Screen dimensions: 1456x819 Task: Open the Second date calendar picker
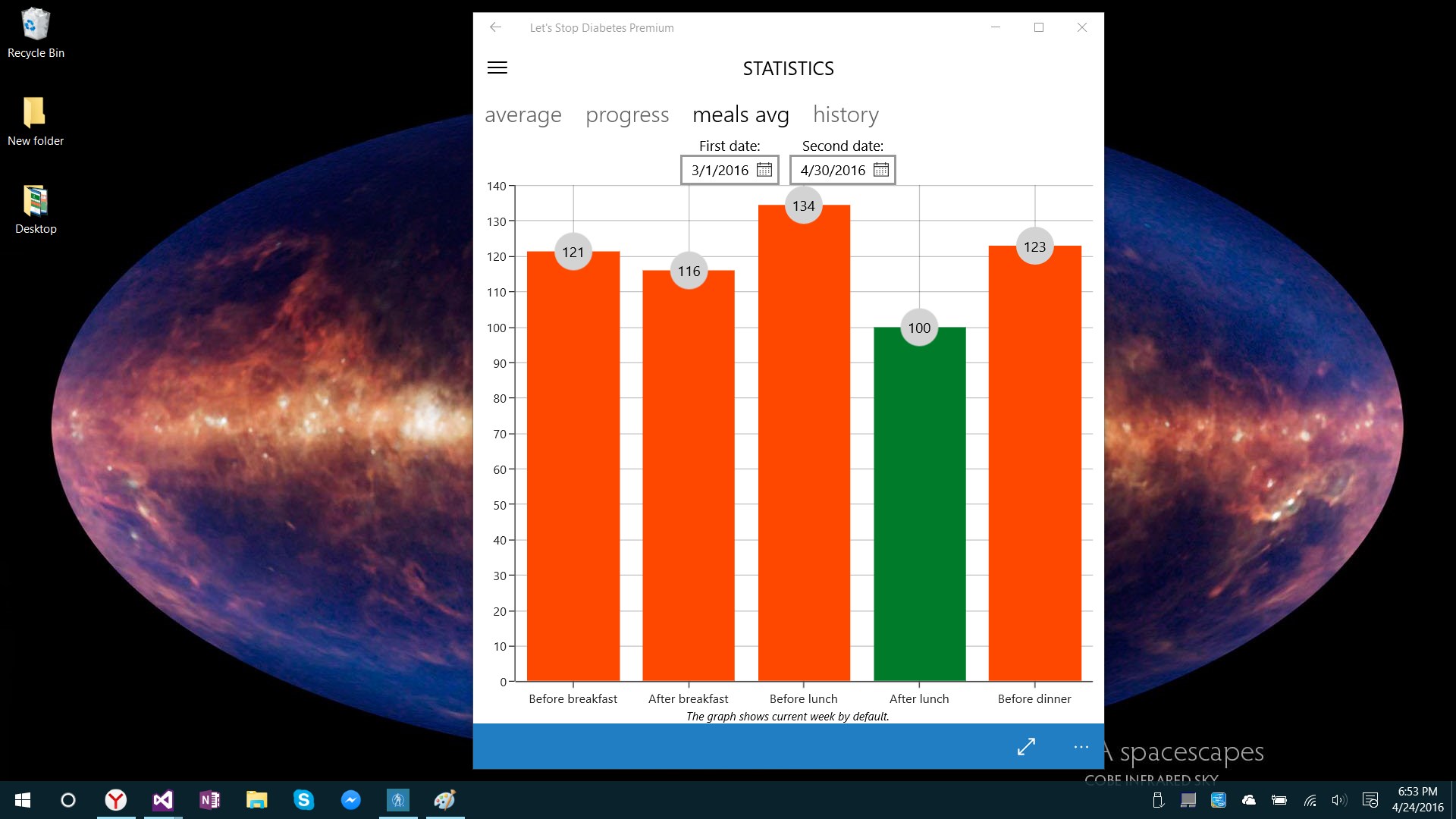coord(880,170)
